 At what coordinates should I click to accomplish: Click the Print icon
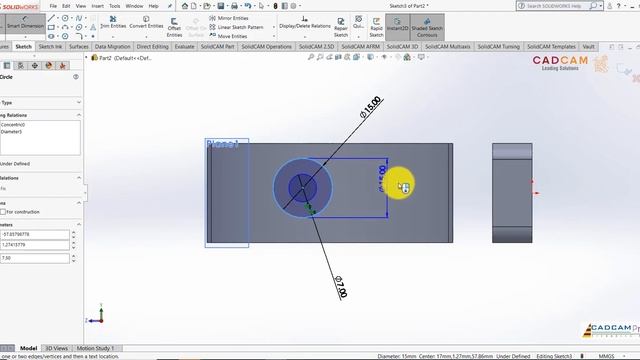(234, 6)
